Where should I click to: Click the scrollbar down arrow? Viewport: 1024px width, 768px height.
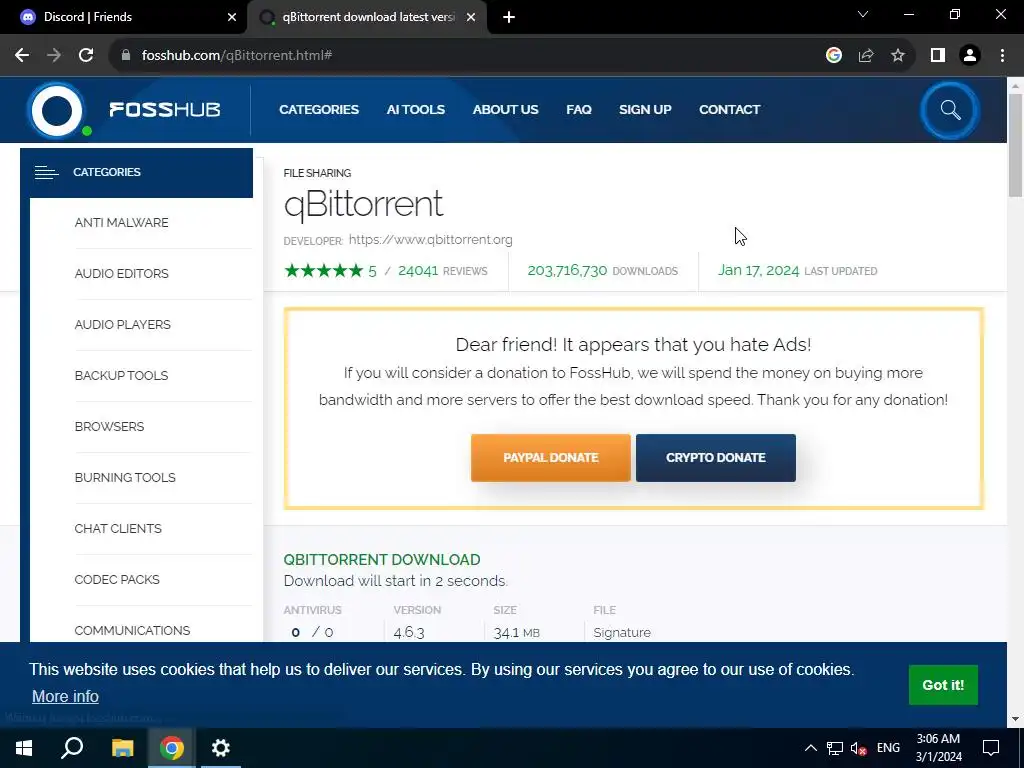(1015, 719)
